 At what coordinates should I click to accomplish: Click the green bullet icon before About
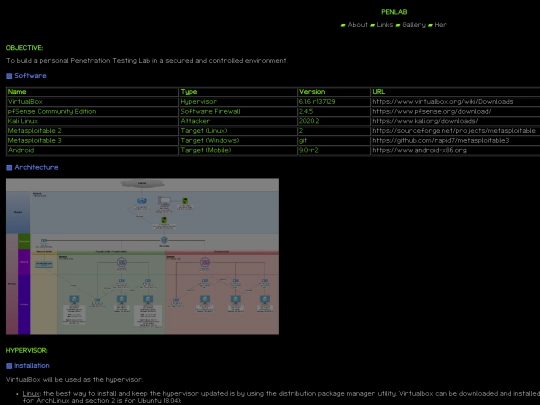click(x=343, y=25)
